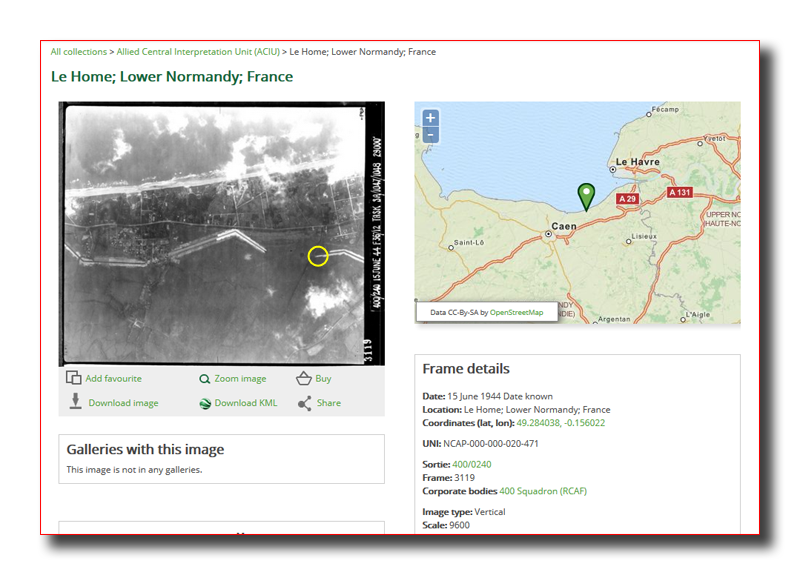Click the A 131 road marker on map
This screenshot has height=575, width=800.
point(680,192)
